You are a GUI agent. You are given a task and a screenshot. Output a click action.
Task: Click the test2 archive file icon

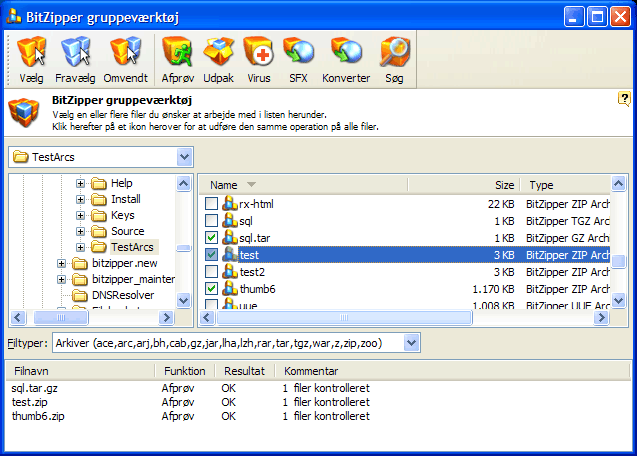[x=230, y=271]
